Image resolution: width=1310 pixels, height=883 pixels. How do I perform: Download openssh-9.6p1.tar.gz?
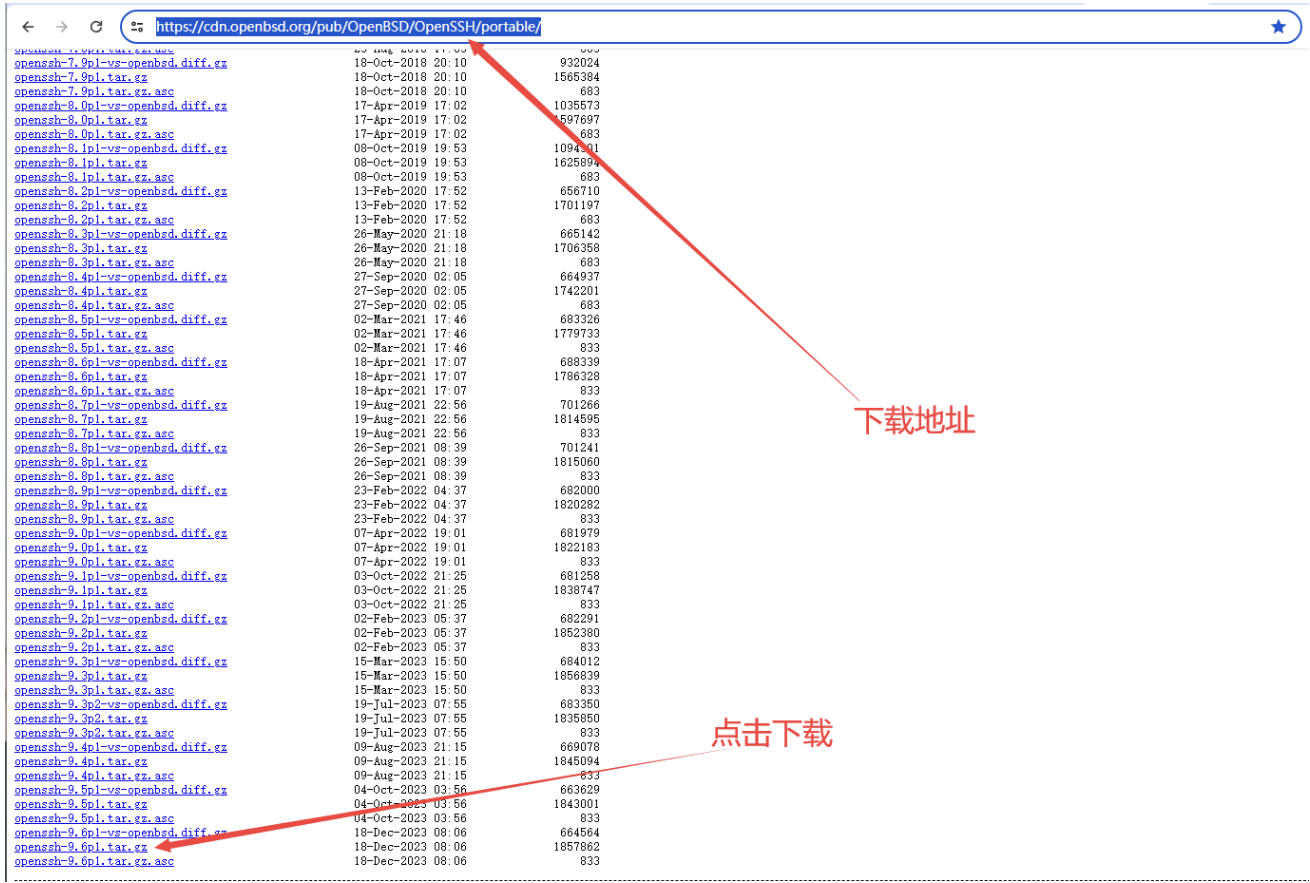(81, 847)
